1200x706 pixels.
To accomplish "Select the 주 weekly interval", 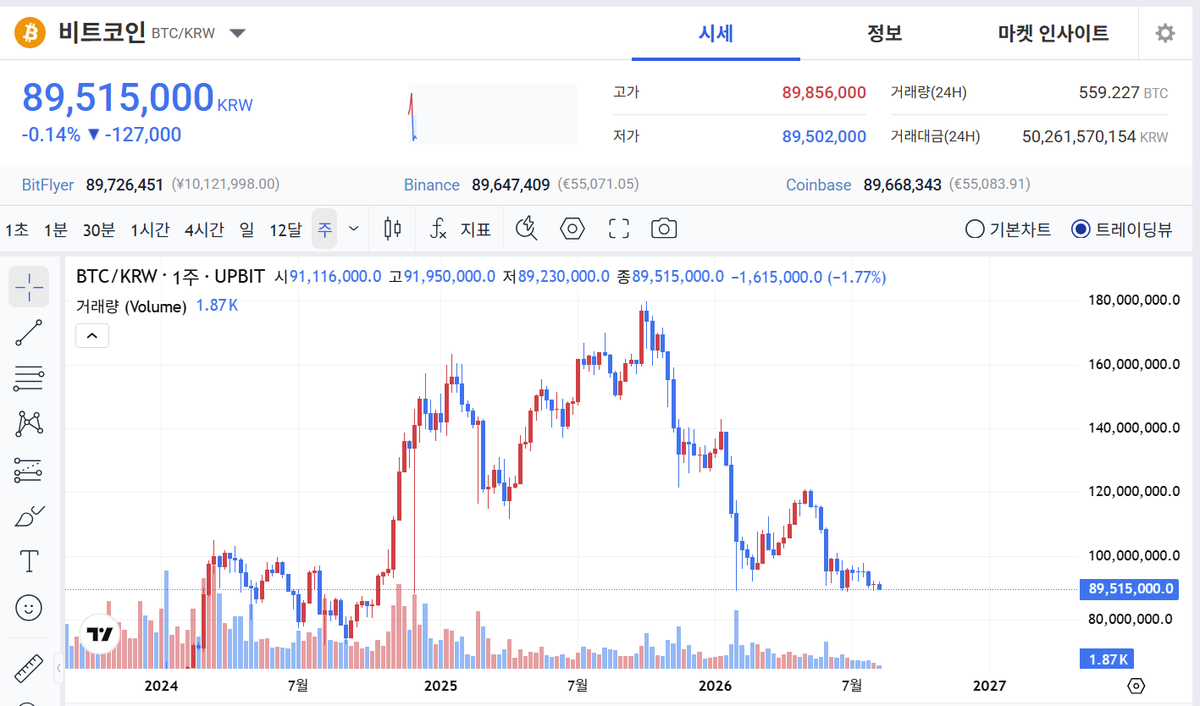I will coord(324,229).
